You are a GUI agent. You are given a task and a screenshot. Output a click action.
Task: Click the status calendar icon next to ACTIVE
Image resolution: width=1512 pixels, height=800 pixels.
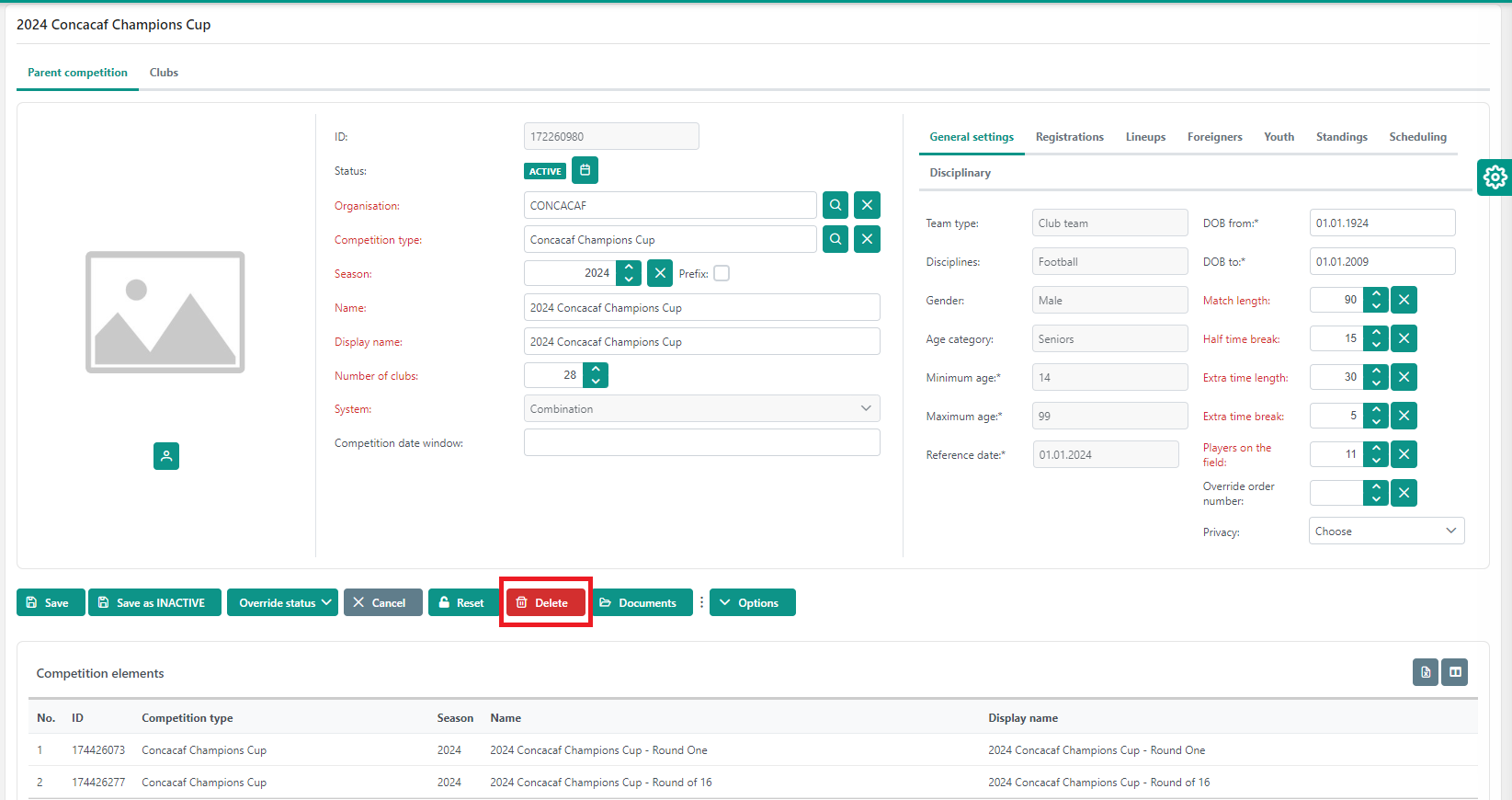click(585, 170)
